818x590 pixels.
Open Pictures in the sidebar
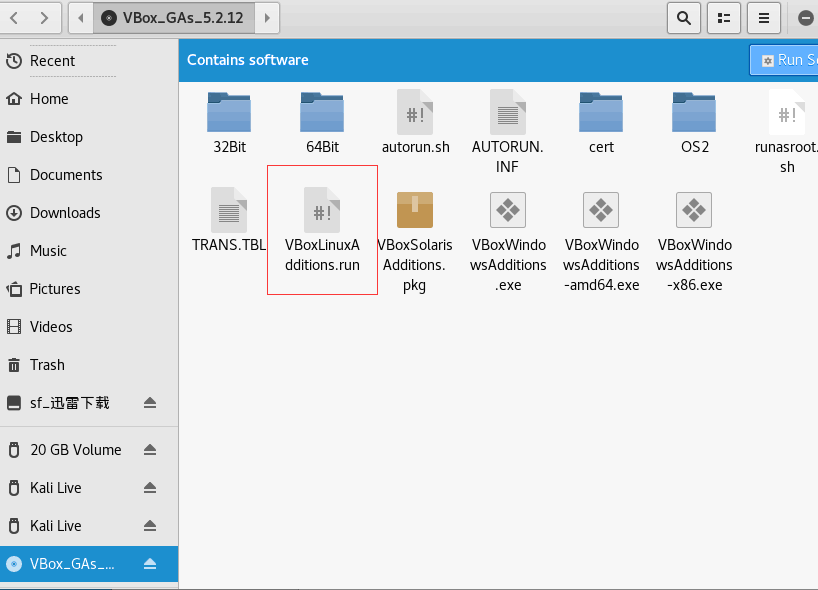pyautogui.click(x=89, y=289)
